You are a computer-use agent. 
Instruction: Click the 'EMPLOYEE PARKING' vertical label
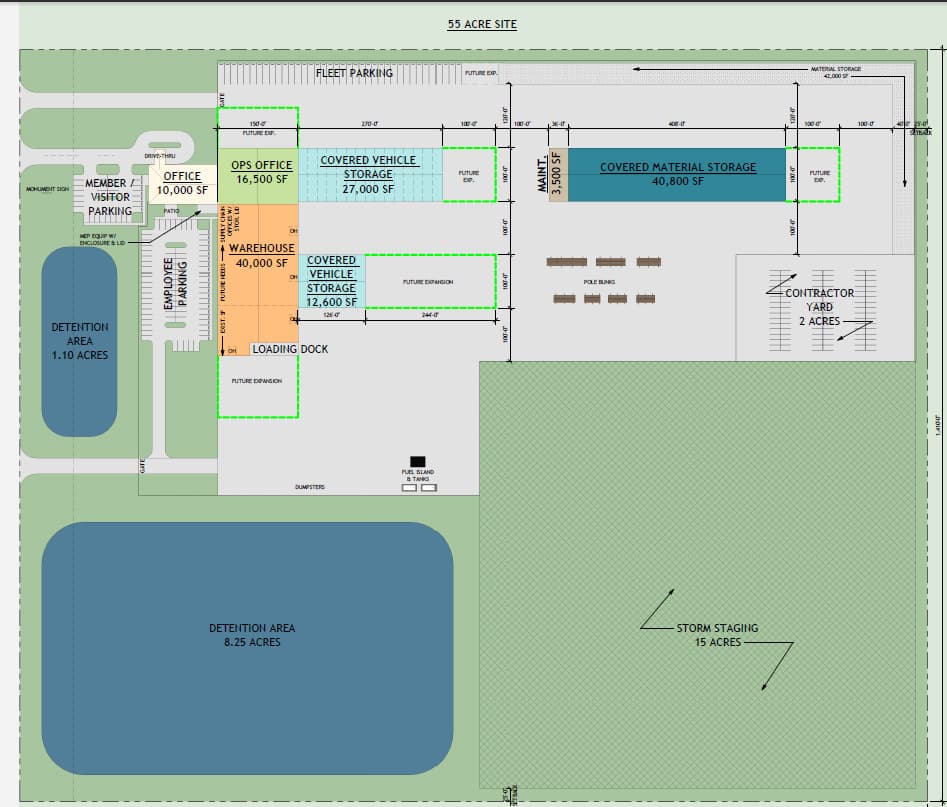[x=176, y=284]
